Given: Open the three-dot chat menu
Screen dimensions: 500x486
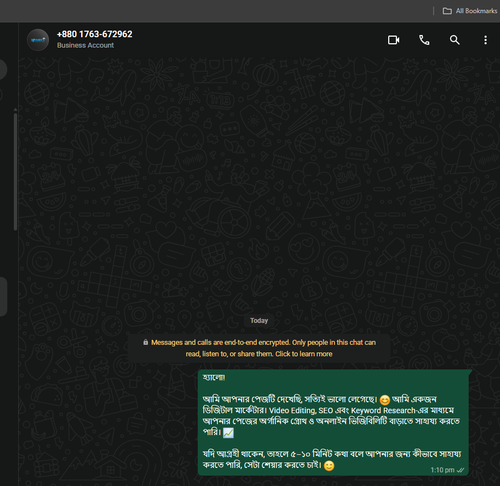Looking at the screenshot, I should pos(485,40).
